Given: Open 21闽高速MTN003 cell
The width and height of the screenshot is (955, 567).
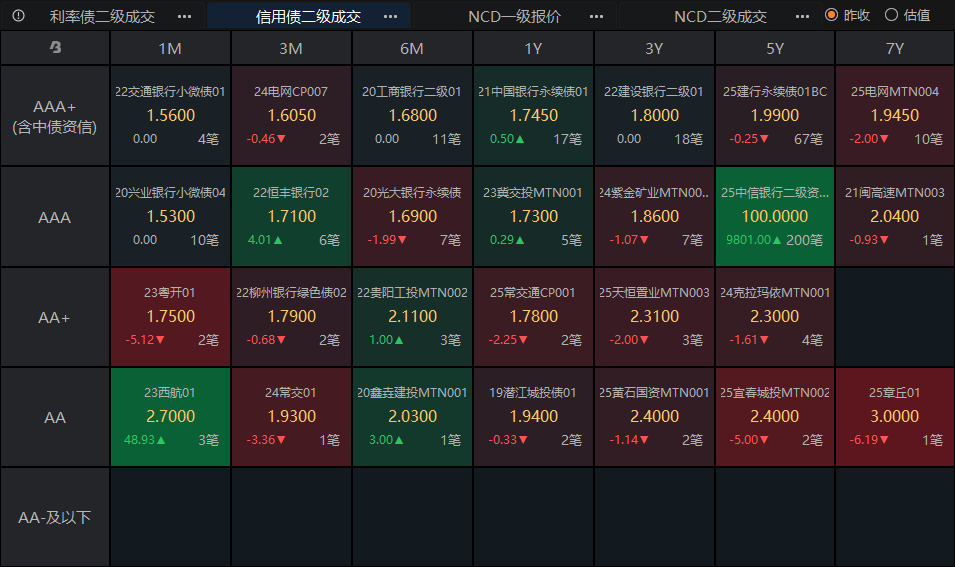Looking at the screenshot, I should pyautogui.click(x=895, y=217).
